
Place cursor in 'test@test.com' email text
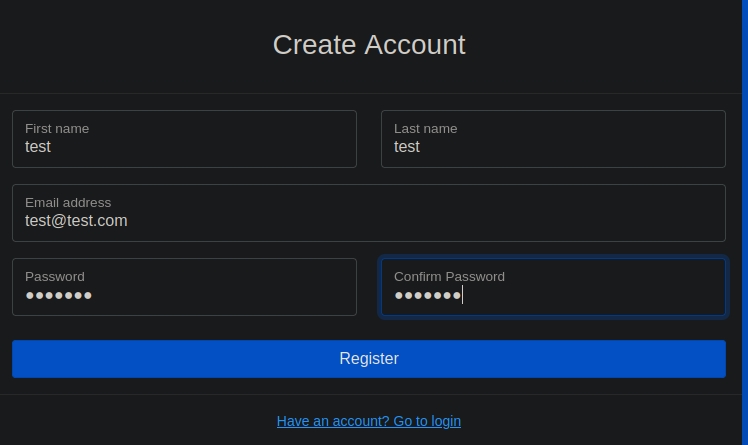point(76,221)
